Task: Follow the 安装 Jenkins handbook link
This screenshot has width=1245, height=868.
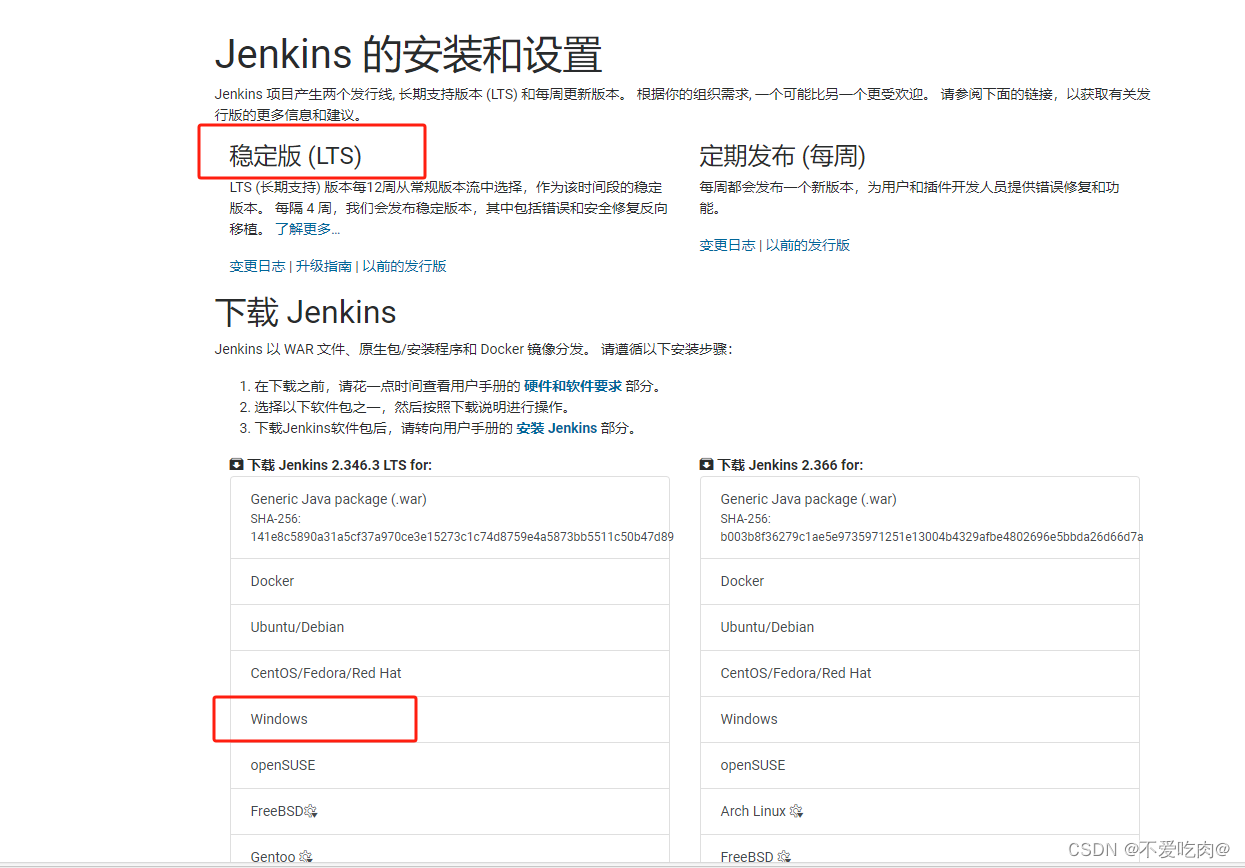Action: [557, 428]
